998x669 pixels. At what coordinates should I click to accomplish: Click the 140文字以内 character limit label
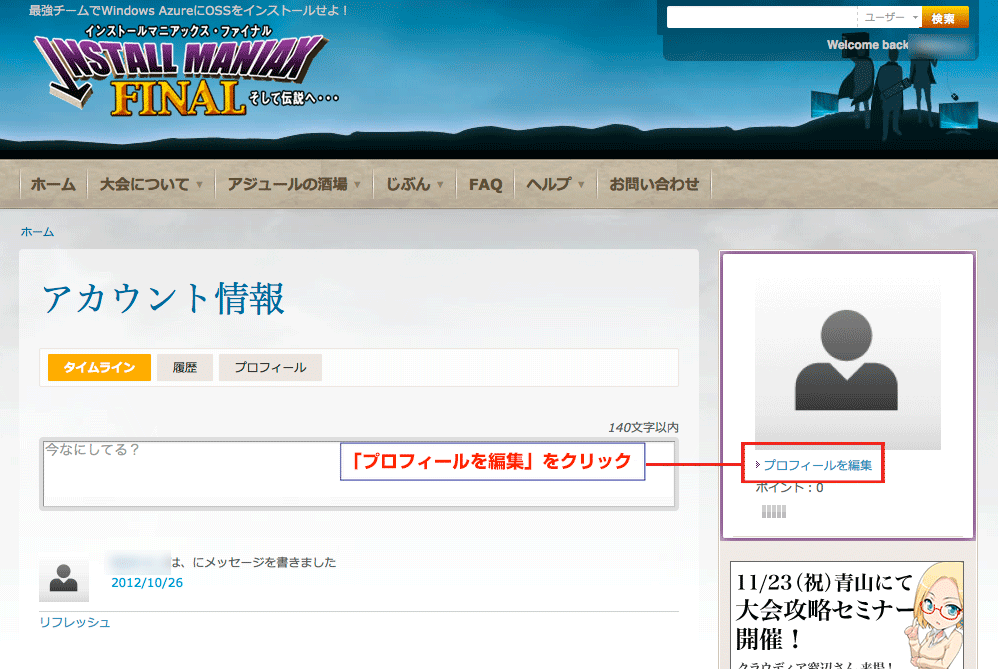coord(643,427)
